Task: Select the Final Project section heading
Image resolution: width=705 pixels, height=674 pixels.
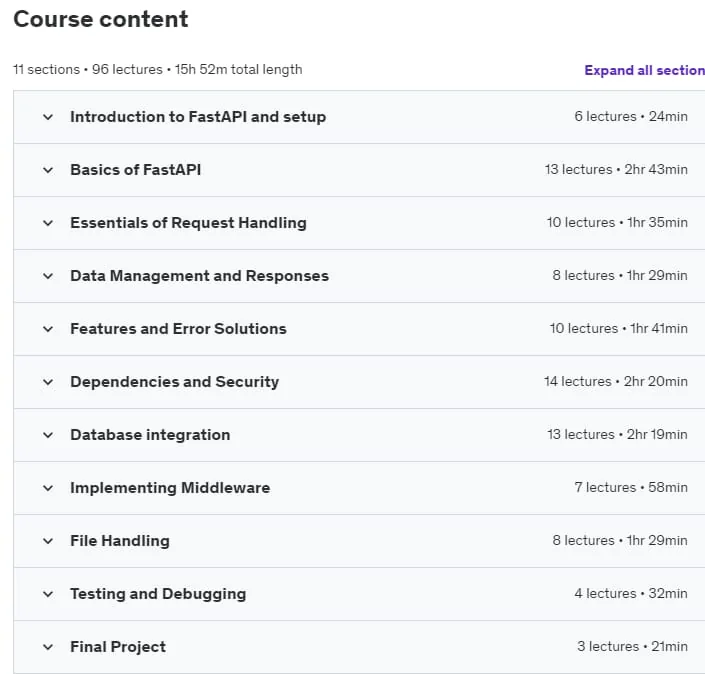Action: pyautogui.click(x=118, y=647)
